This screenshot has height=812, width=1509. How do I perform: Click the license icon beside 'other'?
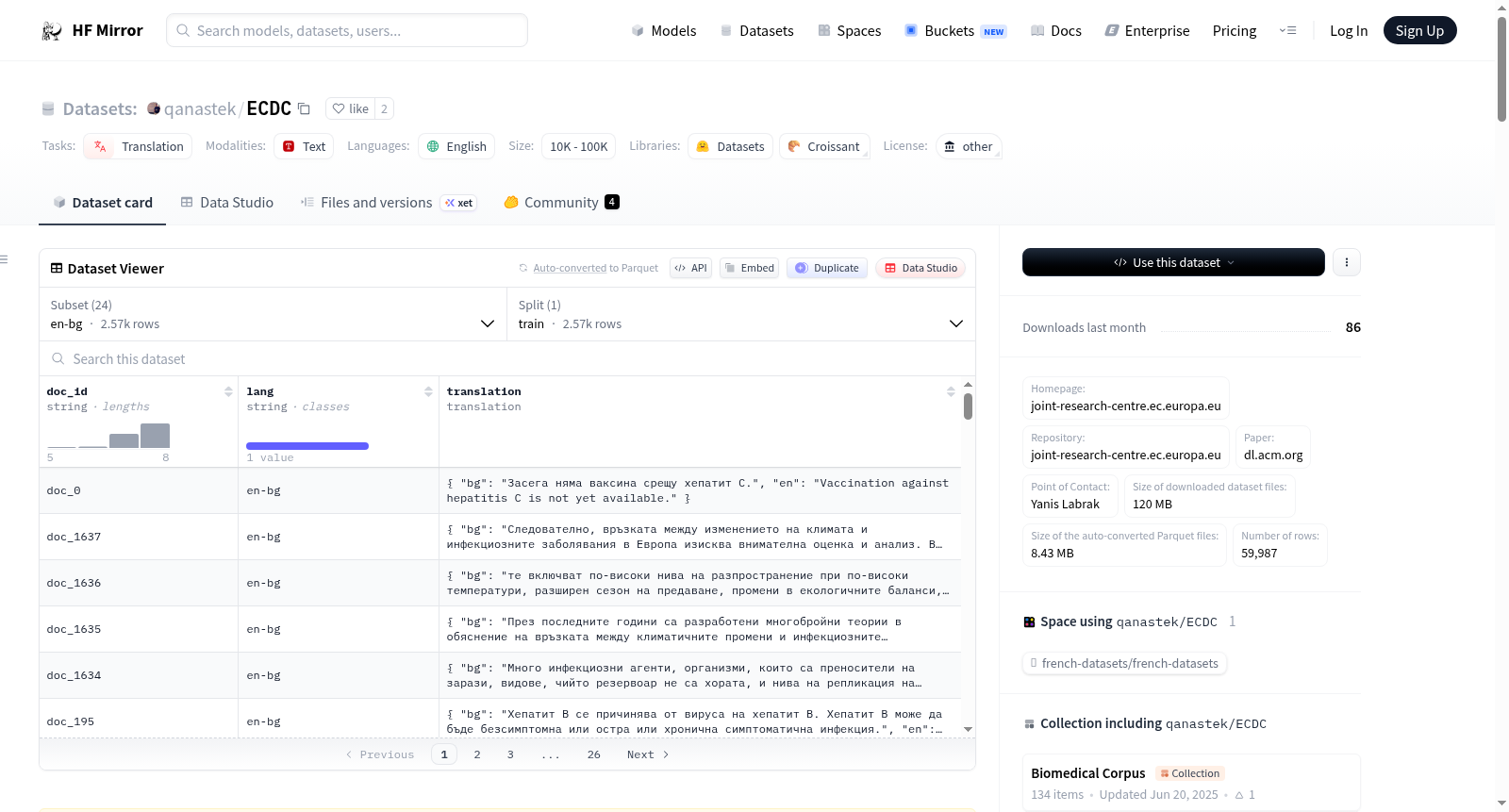950,146
